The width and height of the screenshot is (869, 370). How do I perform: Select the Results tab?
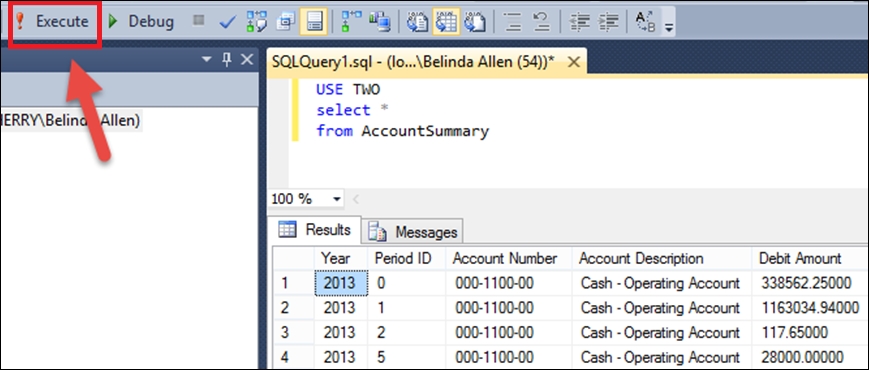[315, 230]
